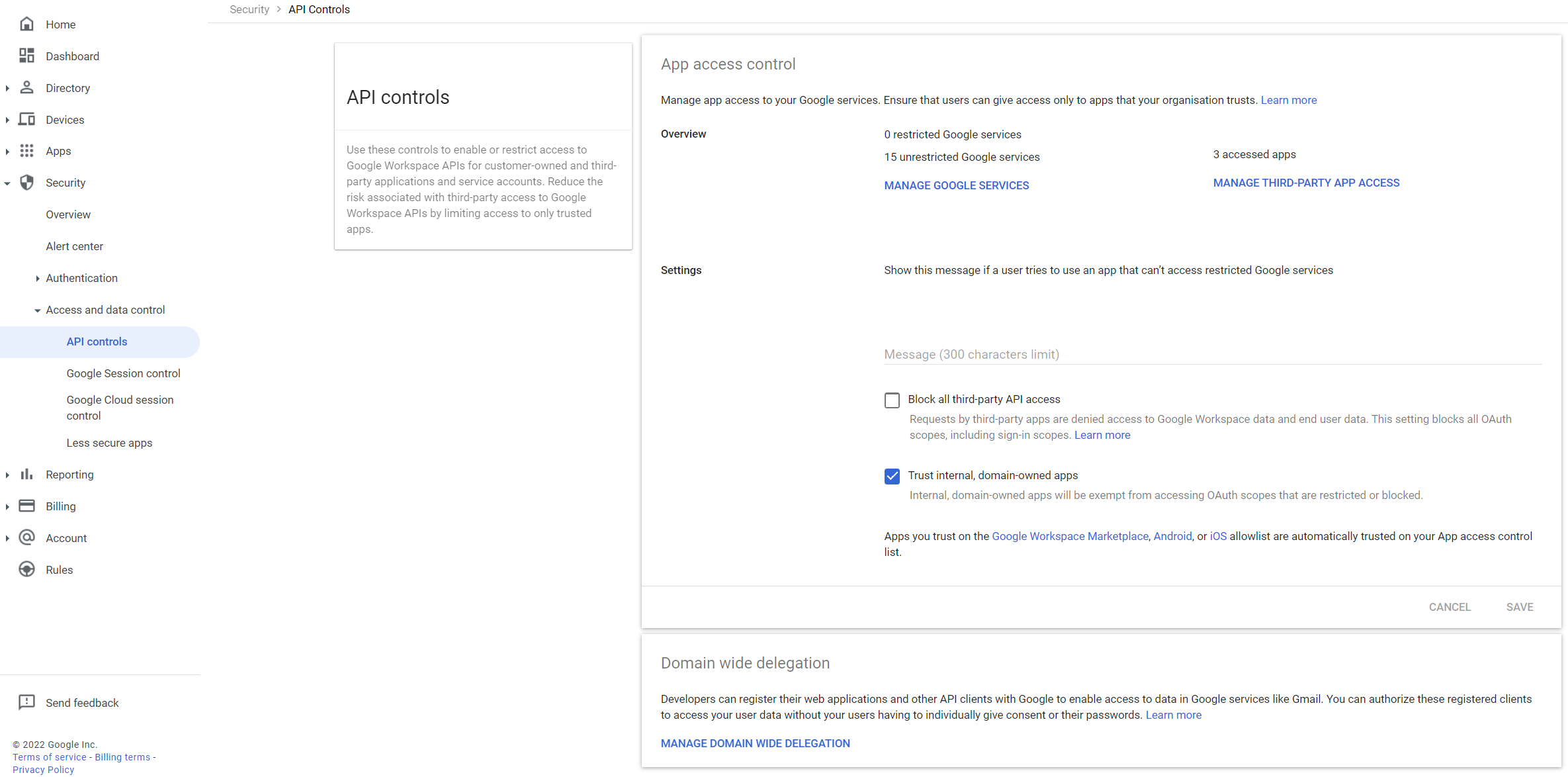
Task: Open Google Session control page
Action: (x=123, y=373)
